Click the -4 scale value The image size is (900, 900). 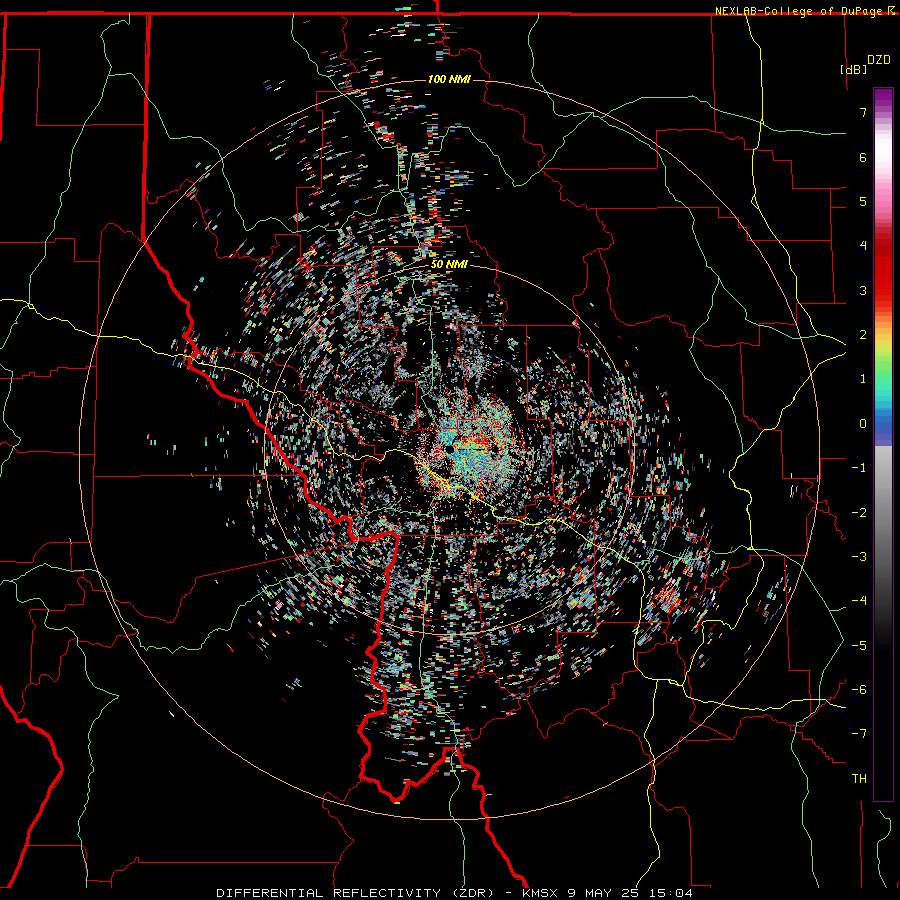coord(859,601)
